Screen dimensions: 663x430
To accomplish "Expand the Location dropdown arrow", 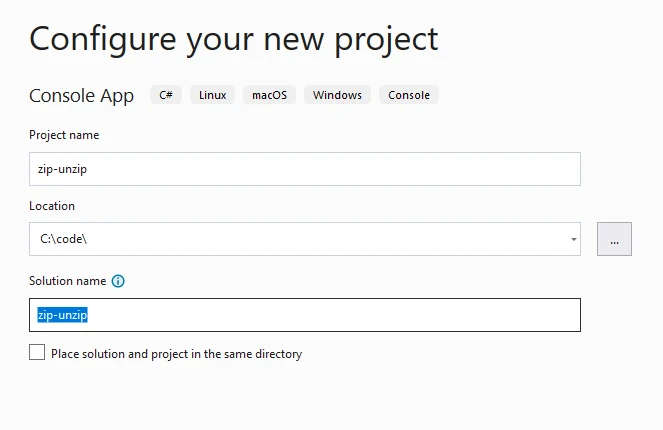I will pos(574,239).
